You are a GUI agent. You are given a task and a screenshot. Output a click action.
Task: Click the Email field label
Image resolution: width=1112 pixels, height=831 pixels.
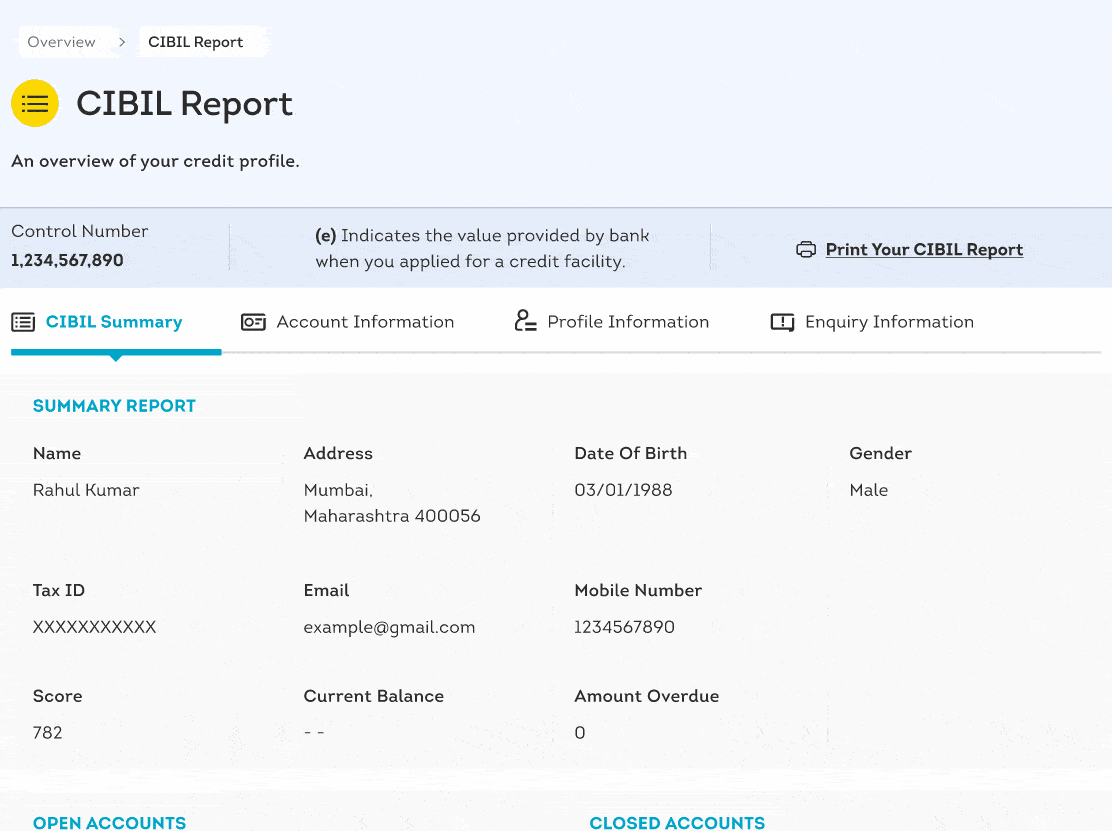pyautogui.click(x=326, y=590)
